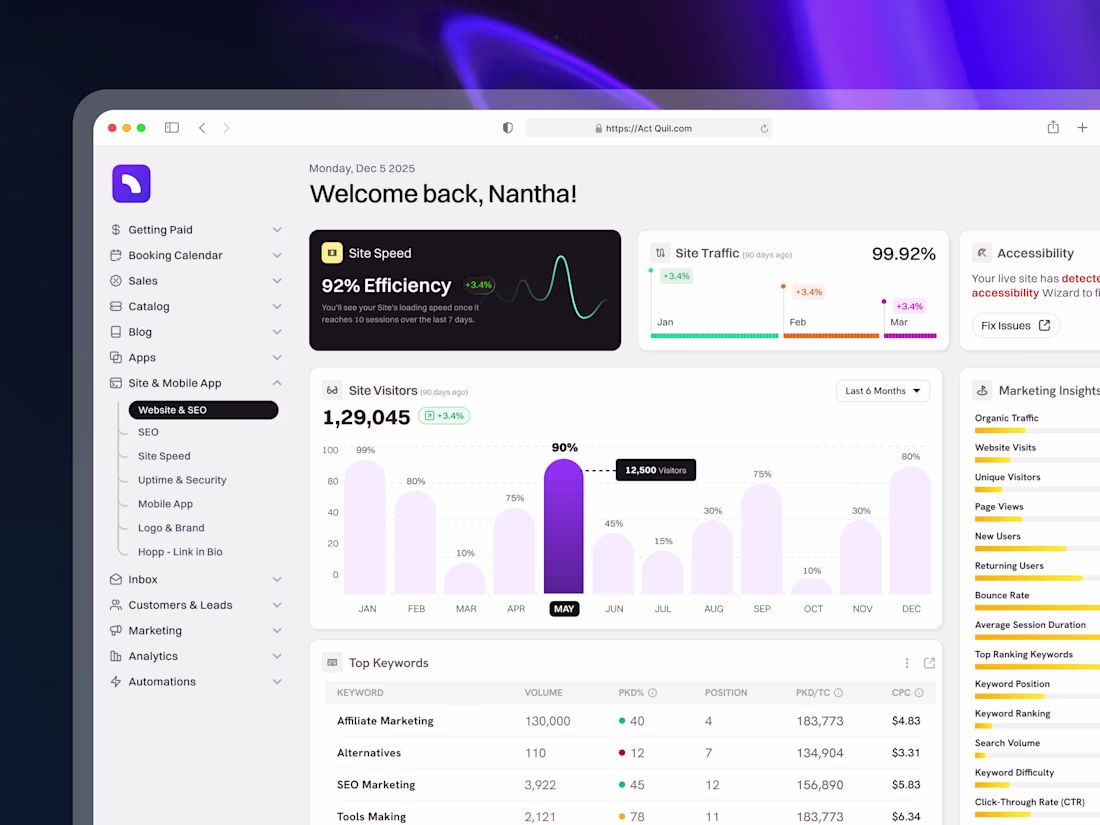This screenshot has height=825, width=1100.
Task: Reload the page with the refresh icon
Action: click(x=764, y=128)
